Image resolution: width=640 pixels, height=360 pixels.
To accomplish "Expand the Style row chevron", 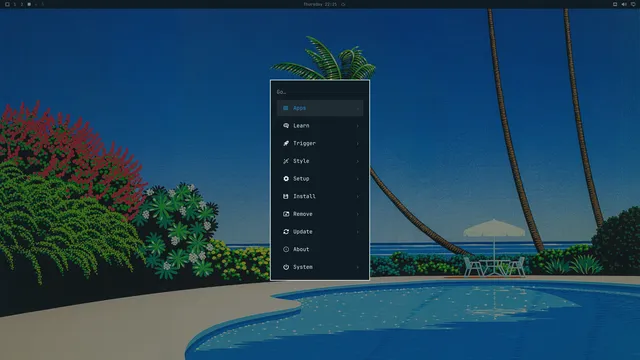I will pos(358,161).
